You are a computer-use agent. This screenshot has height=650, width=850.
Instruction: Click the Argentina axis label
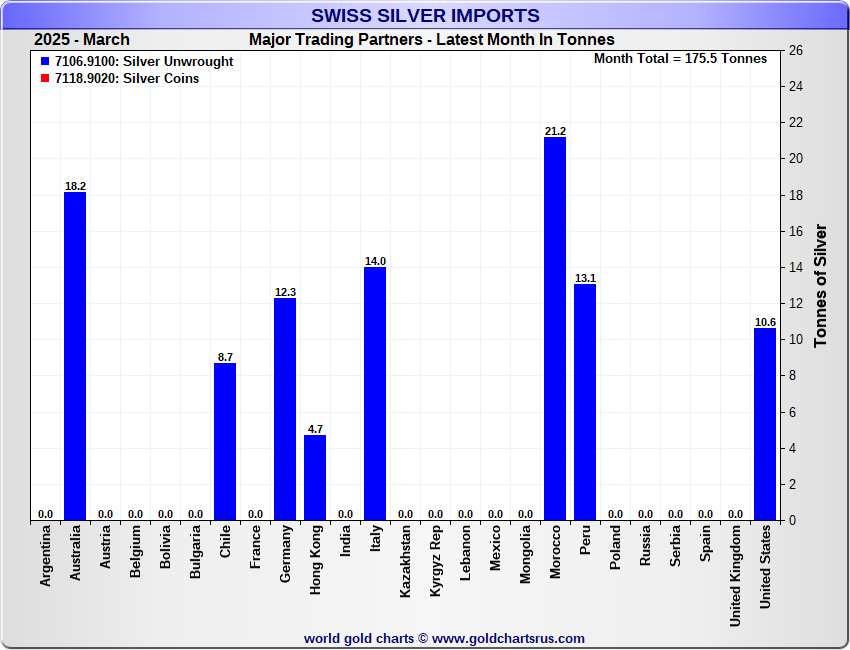[x=45, y=556]
